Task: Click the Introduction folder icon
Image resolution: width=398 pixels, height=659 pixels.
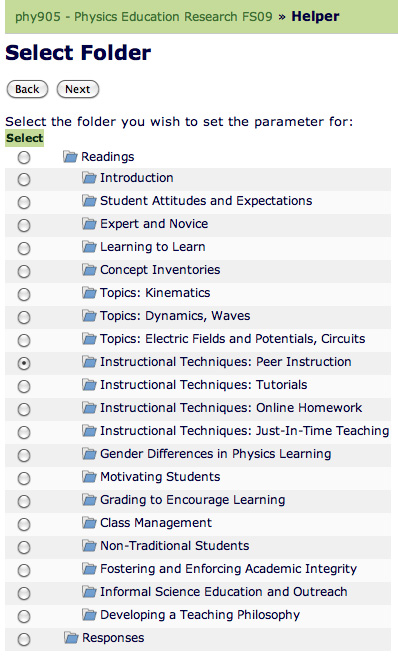Action: coord(89,178)
